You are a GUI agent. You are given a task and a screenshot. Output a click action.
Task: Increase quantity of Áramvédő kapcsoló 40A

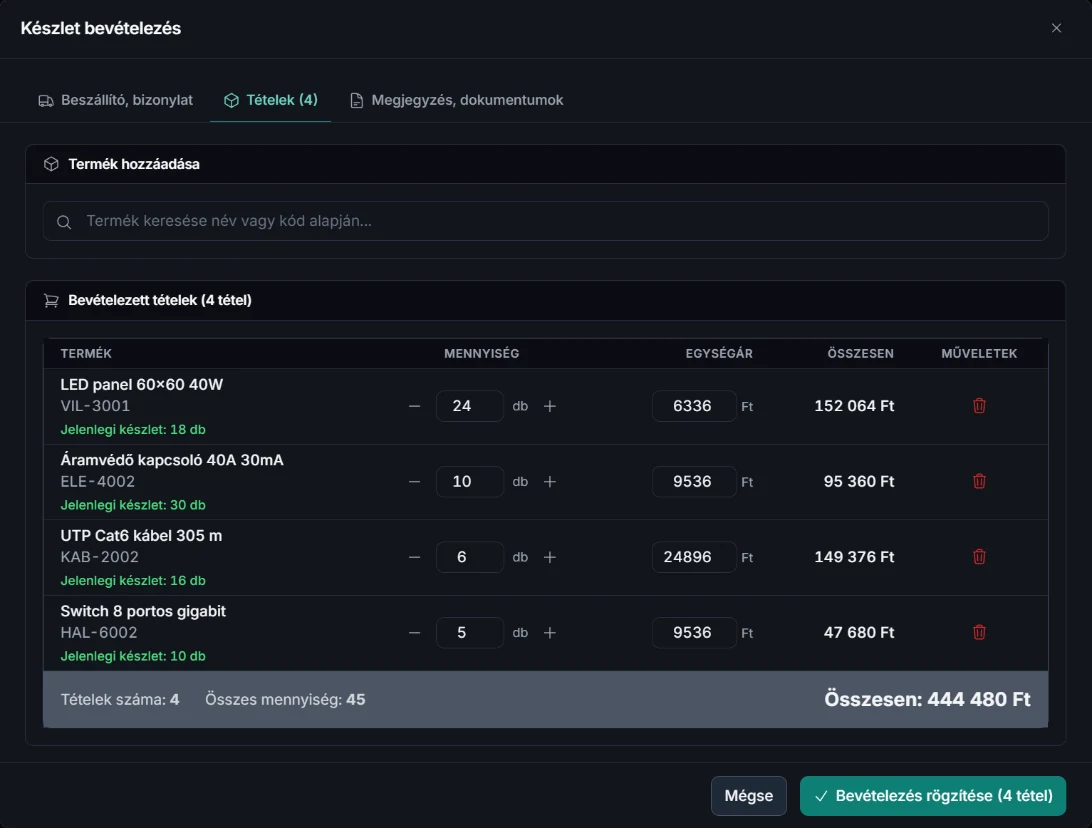pos(549,481)
